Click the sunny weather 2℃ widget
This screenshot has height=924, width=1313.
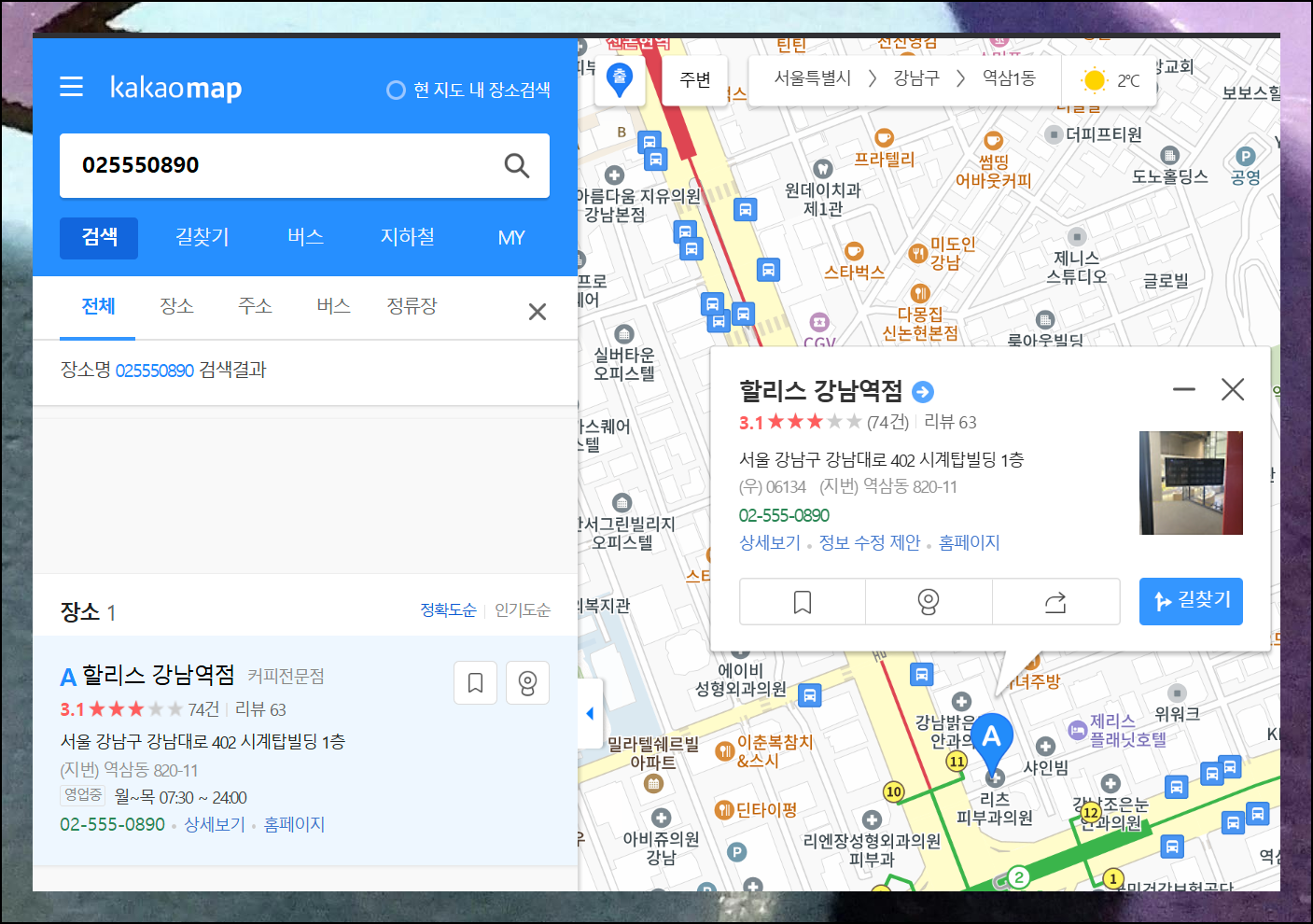tap(1110, 81)
